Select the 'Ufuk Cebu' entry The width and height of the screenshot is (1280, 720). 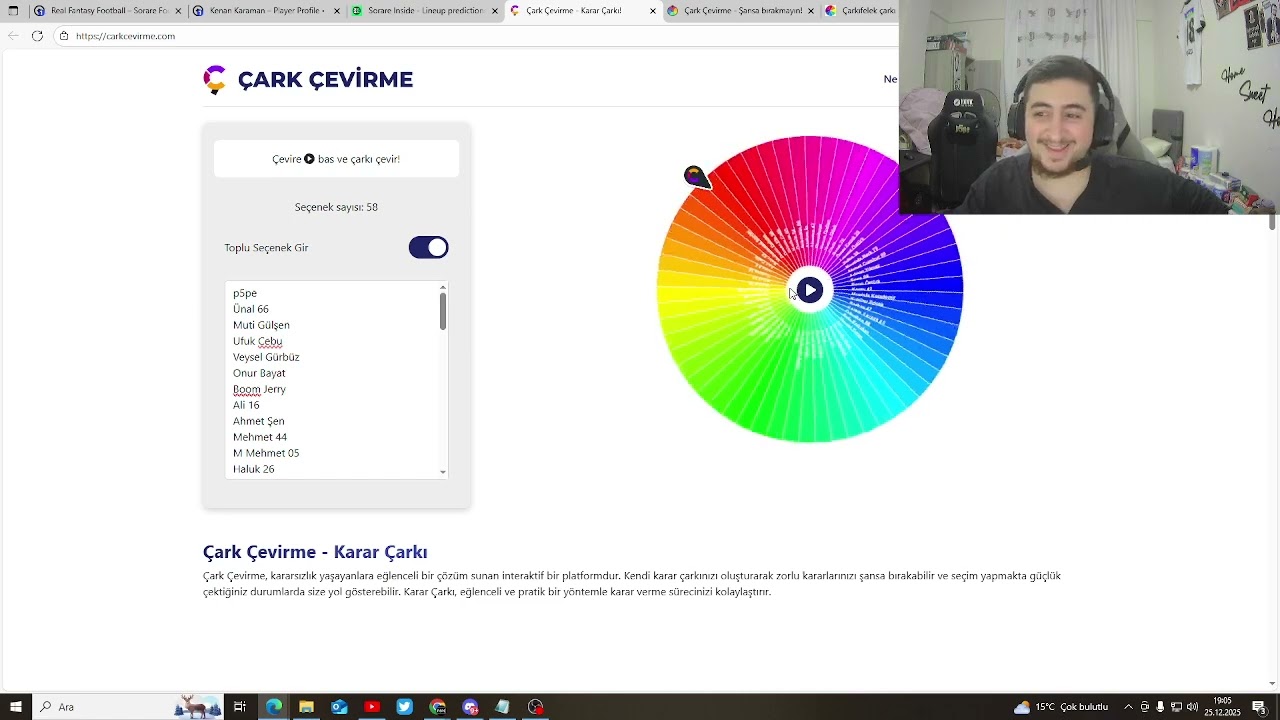click(257, 341)
